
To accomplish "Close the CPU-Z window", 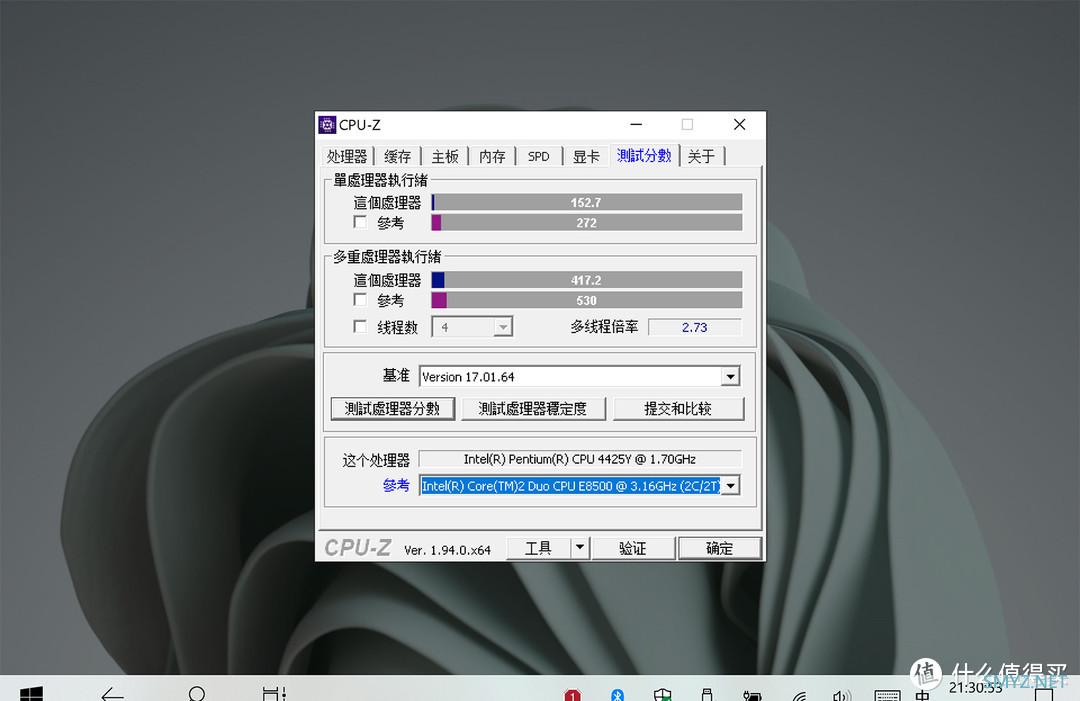I will click(x=740, y=125).
